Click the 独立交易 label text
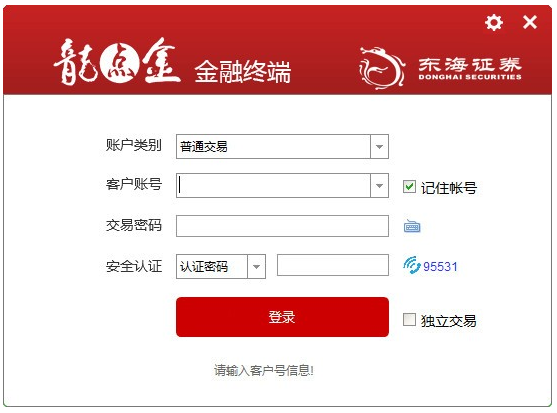This screenshot has width=557, height=413. point(449,321)
